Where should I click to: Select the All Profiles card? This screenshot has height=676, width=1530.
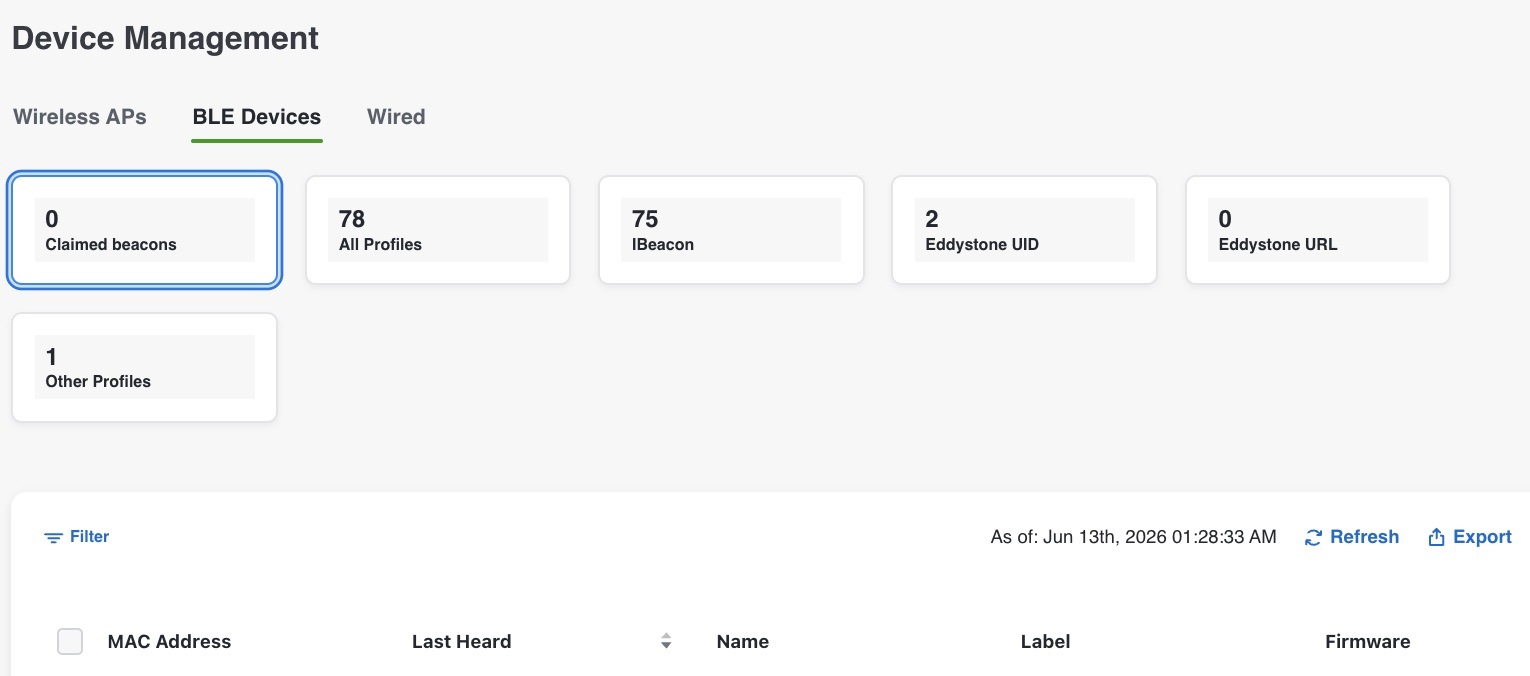coord(438,230)
